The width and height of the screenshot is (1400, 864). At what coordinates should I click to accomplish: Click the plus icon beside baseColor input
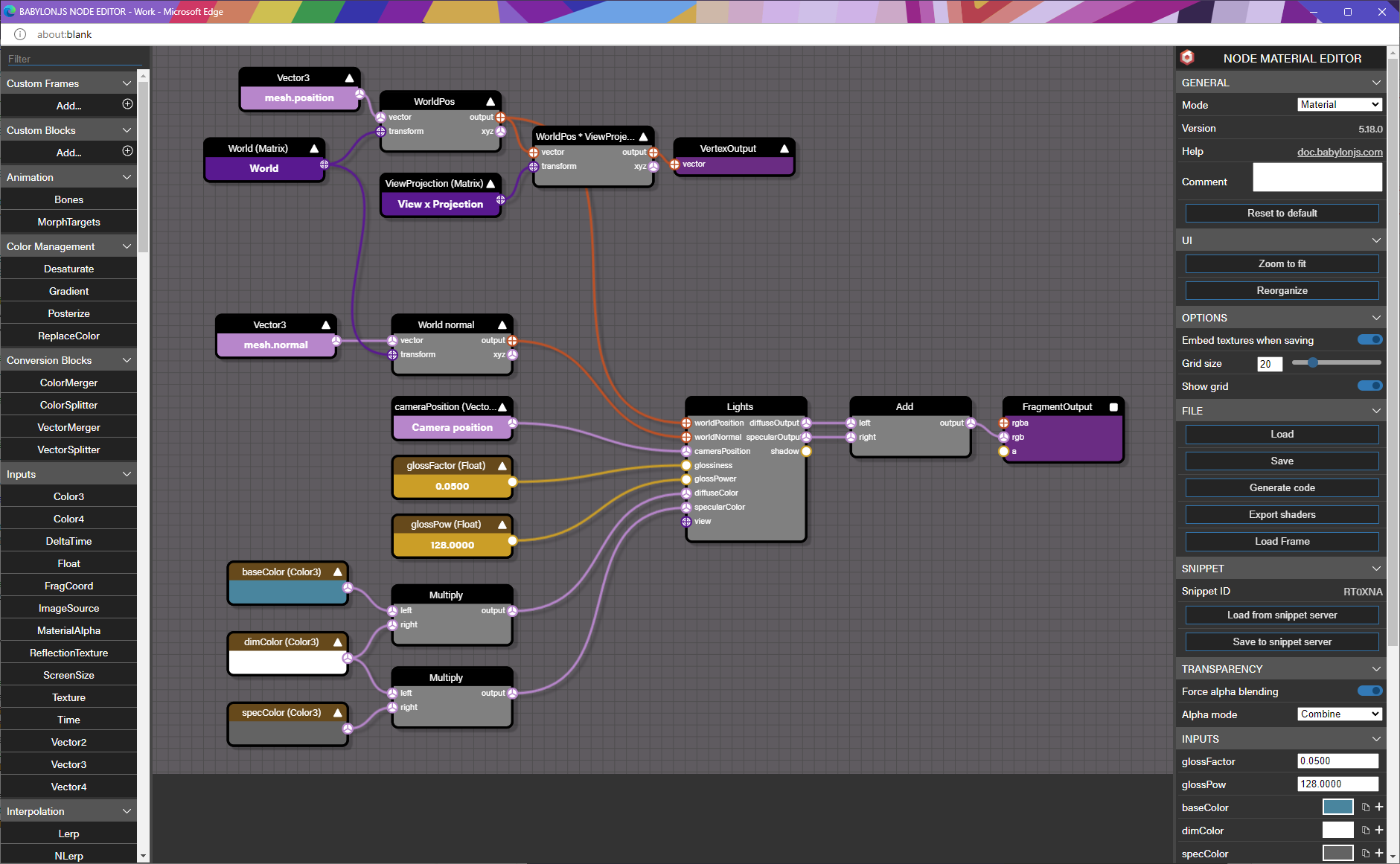[1379, 807]
